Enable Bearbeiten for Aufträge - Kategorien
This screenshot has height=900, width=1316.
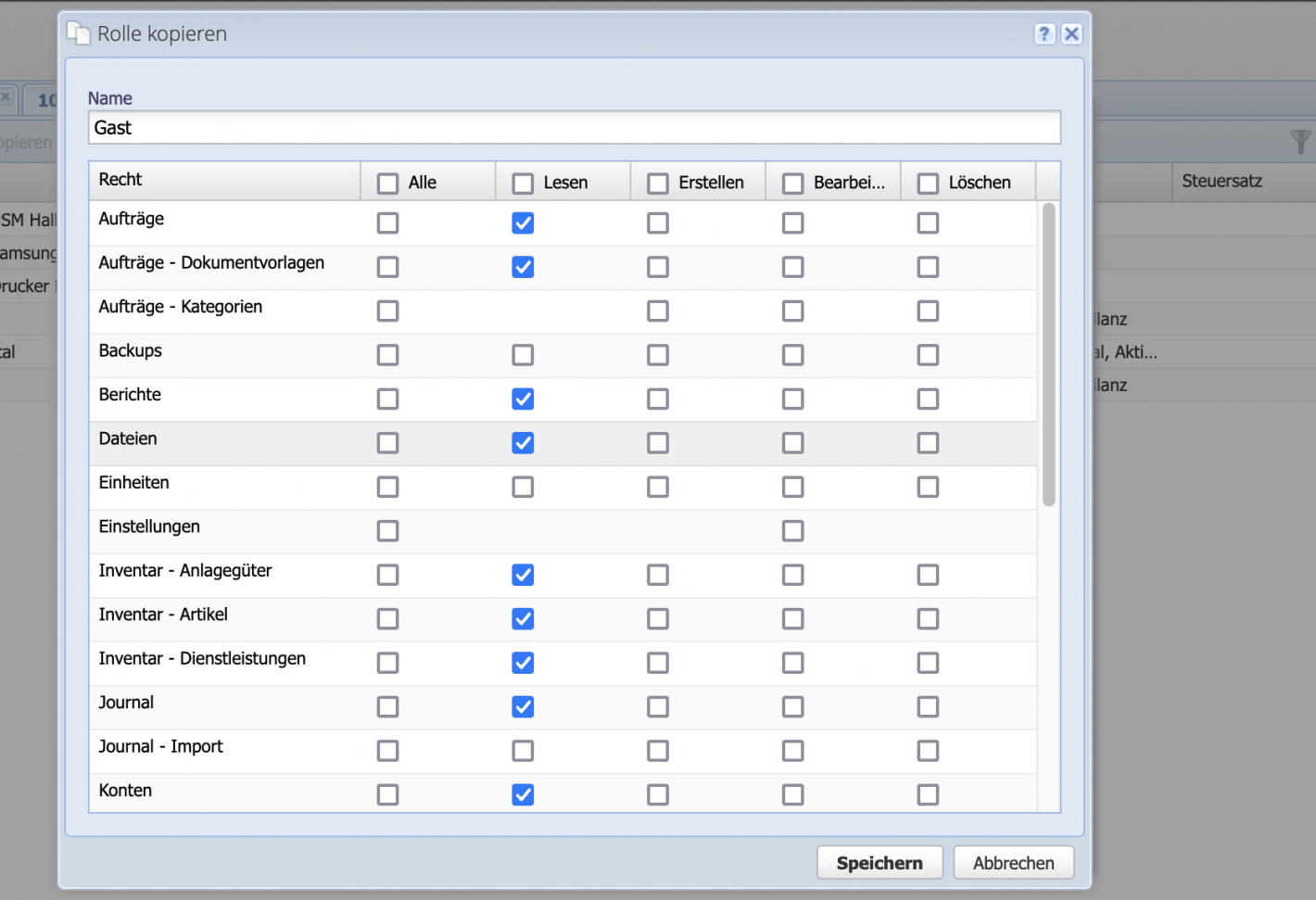tap(792, 311)
